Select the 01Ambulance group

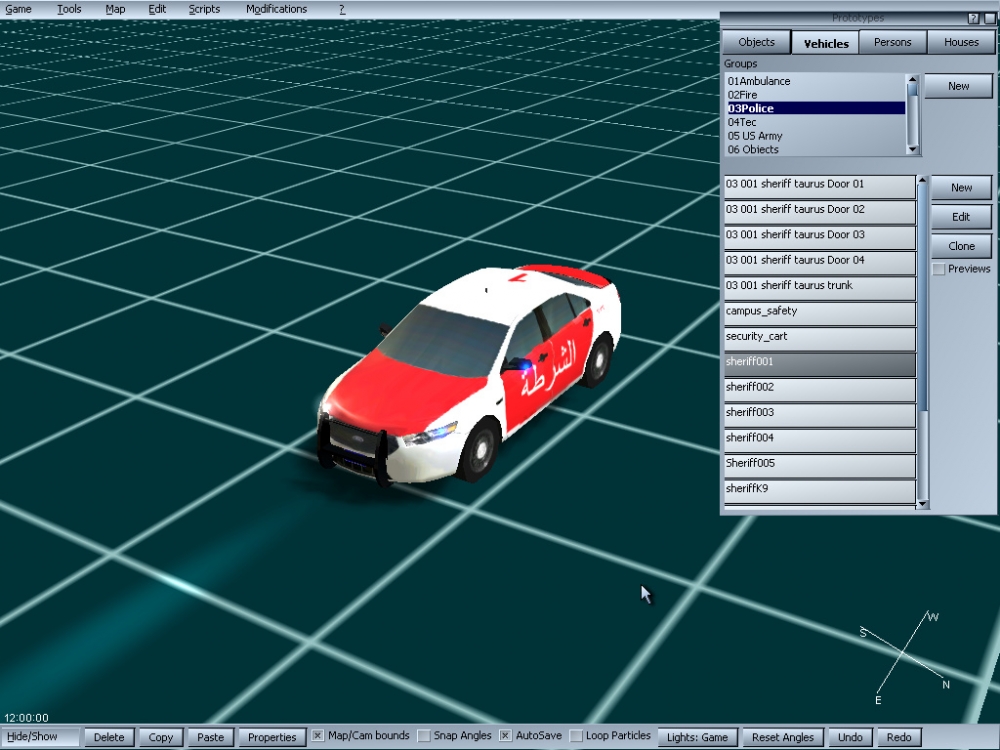point(816,81)
